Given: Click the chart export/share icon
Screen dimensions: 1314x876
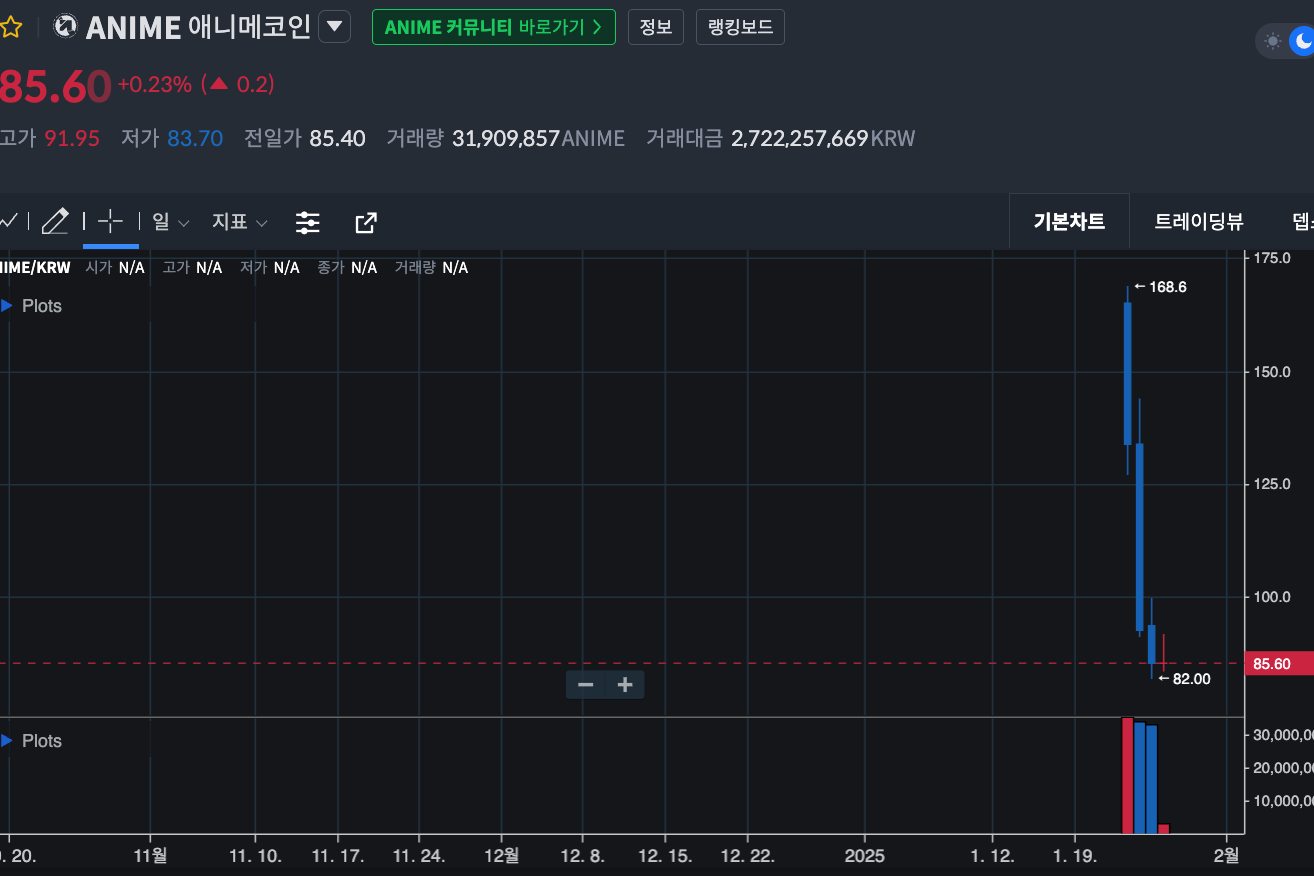Looking at the screenshot, I should [365, 222].
